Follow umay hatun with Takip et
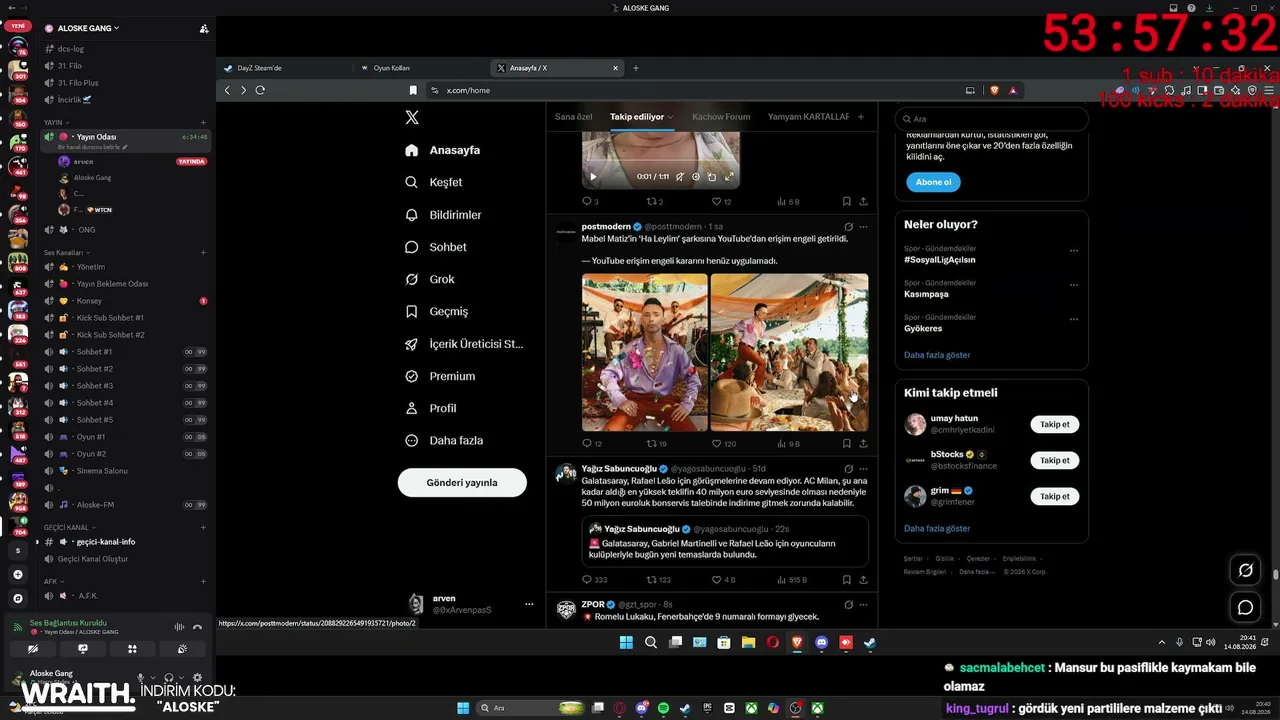The width and height of the screenshot is (1280, 720). tap(1055, 424)
